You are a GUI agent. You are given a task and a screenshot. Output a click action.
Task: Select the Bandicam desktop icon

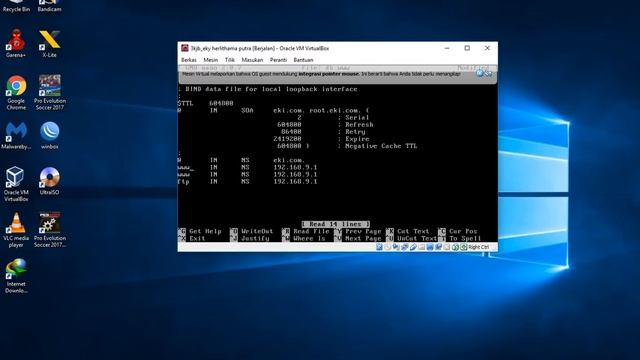(49, 7)
